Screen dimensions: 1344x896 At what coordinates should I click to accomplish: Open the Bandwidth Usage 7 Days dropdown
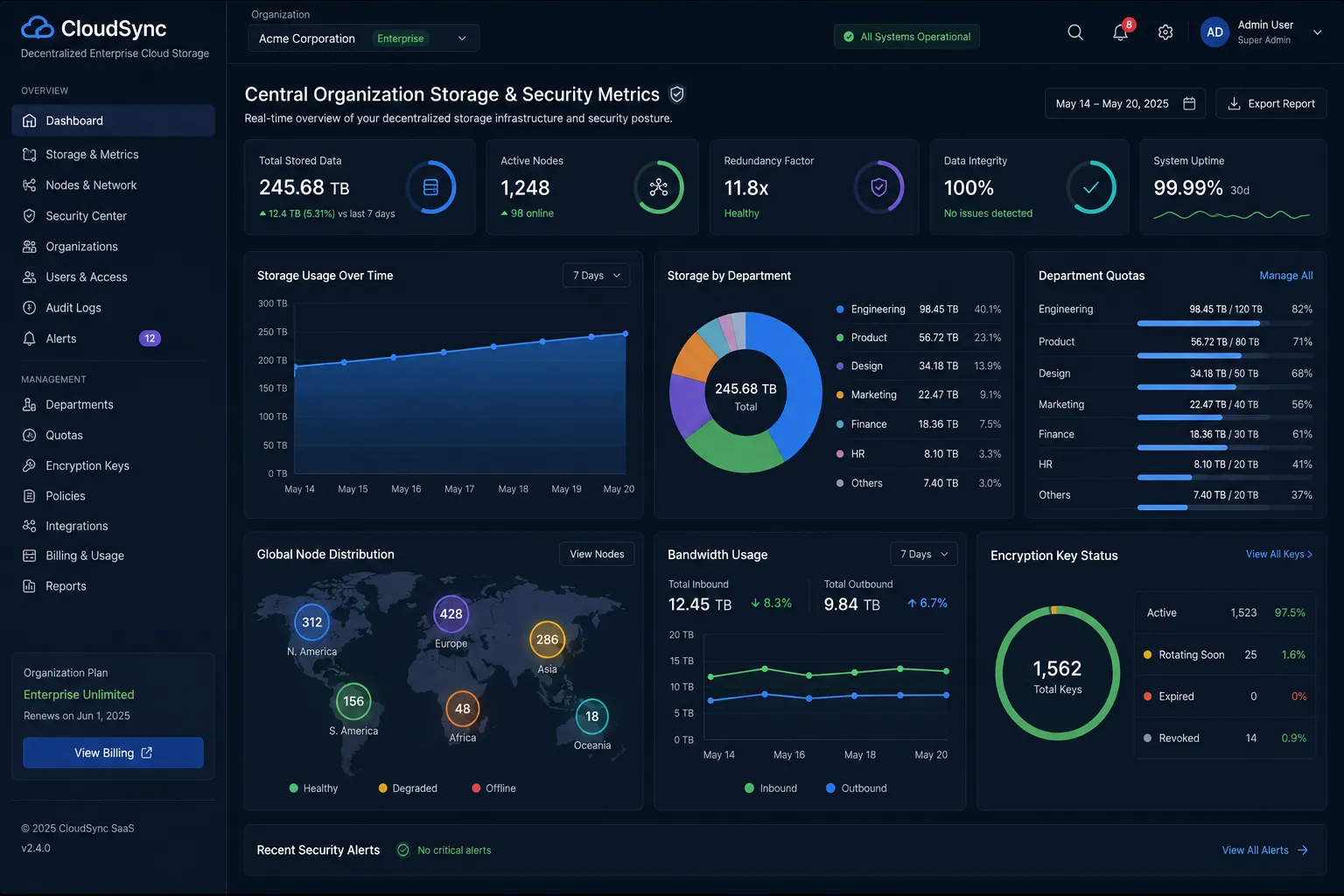pyautogui.click(x=924, y=554)
